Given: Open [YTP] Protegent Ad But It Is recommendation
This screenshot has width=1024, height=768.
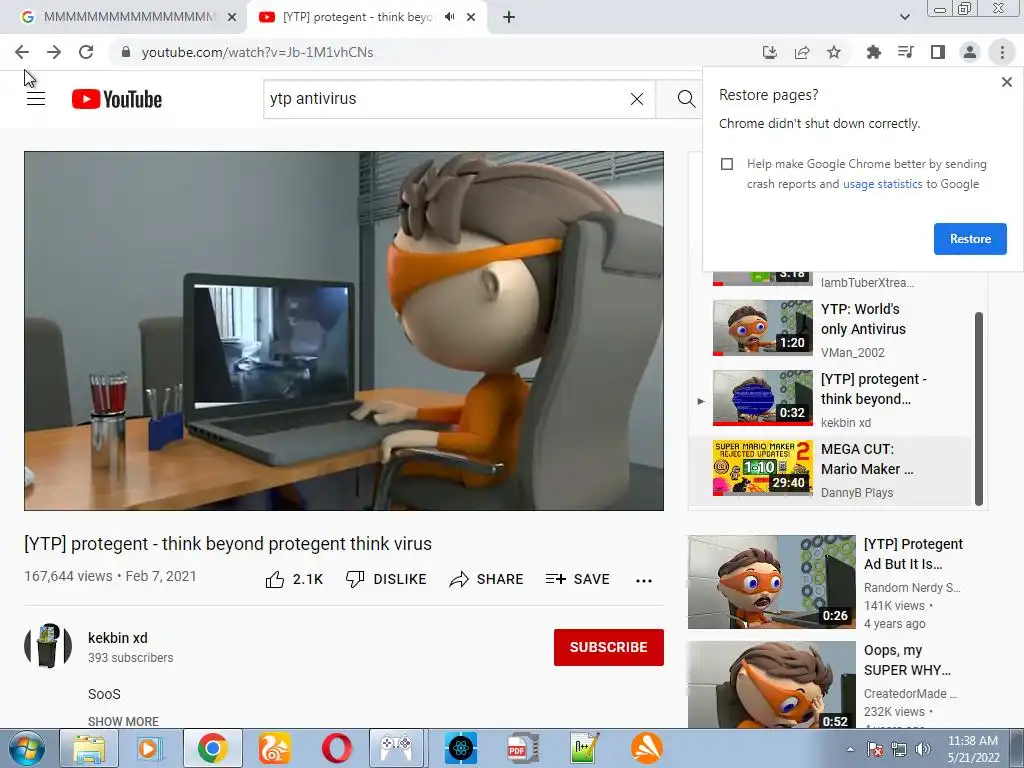Looking at the screenshot, I should [x=838, y=582].
